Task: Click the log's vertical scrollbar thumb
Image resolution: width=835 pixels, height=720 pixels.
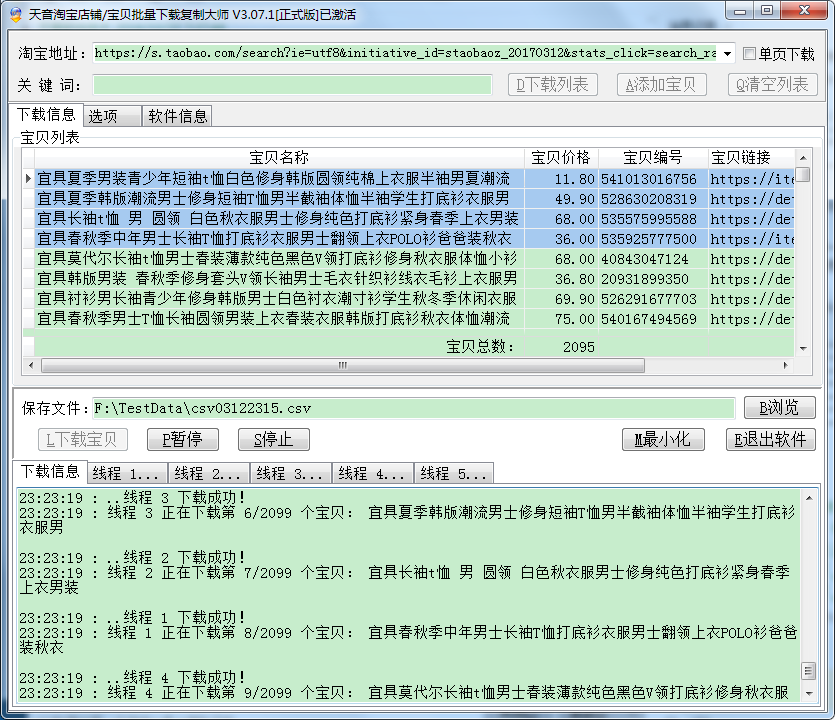Action: [x=809, y=671]
